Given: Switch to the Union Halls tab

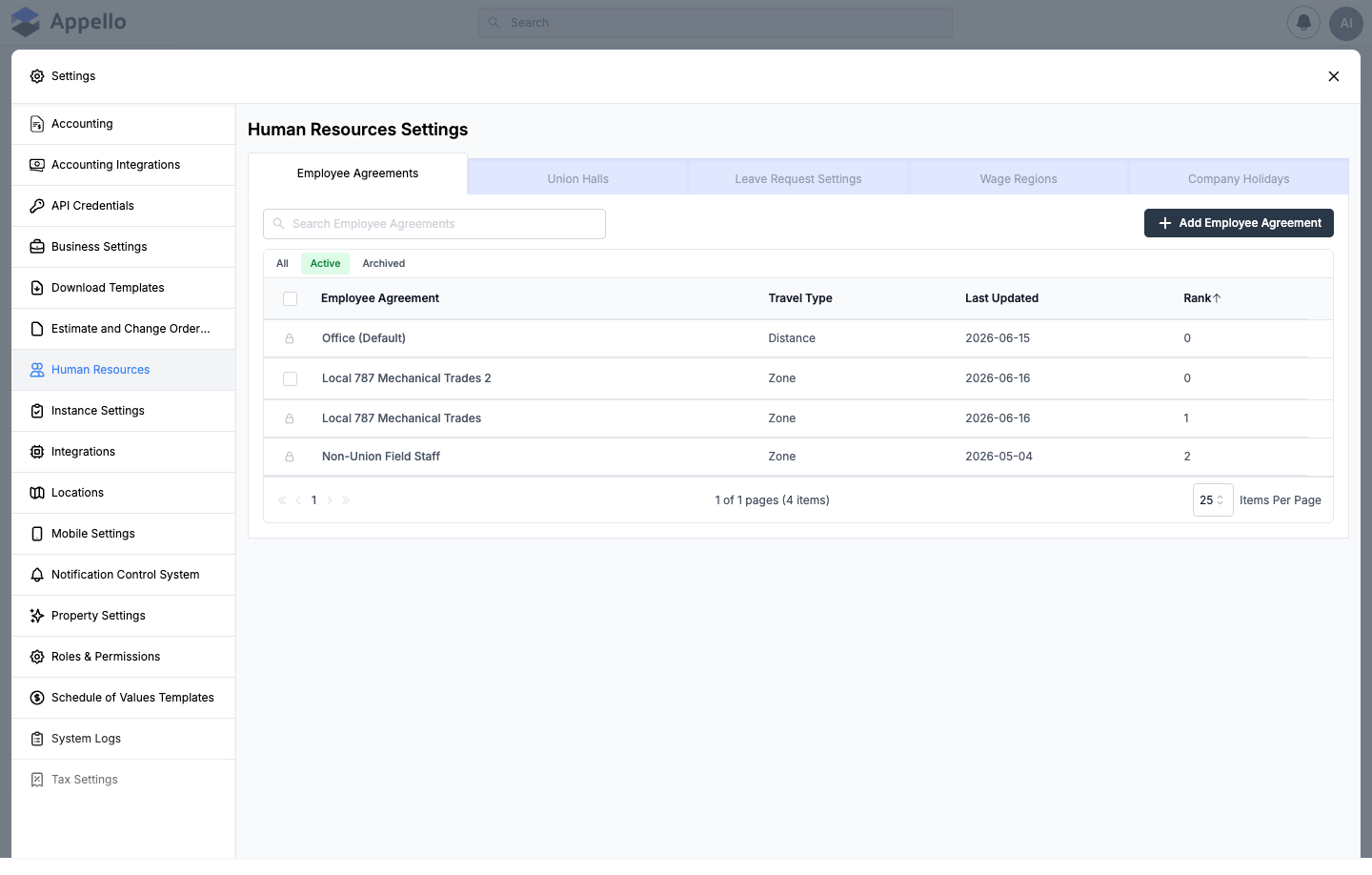Looking at the screenshot, I should (578, 179).
